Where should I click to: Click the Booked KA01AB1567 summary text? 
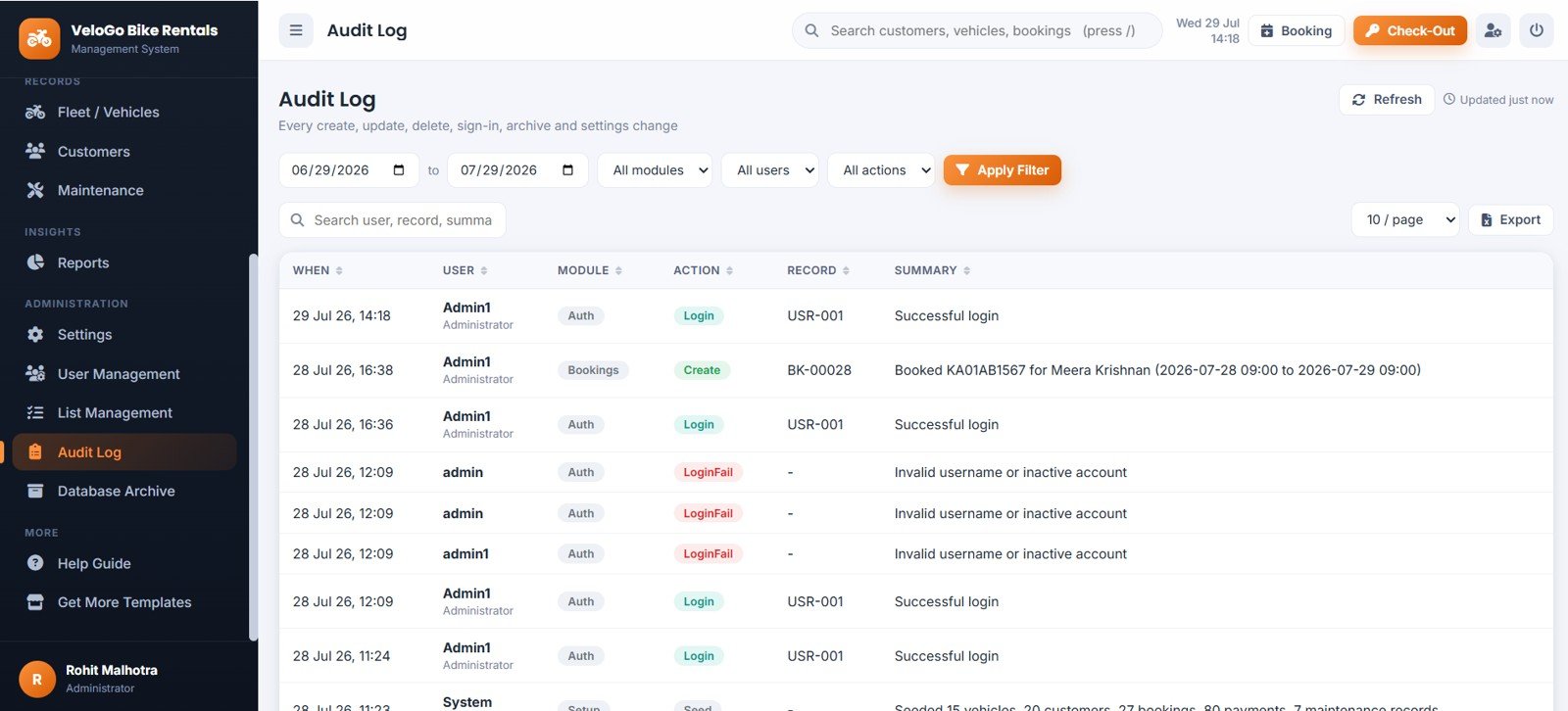pos(1157,370)
